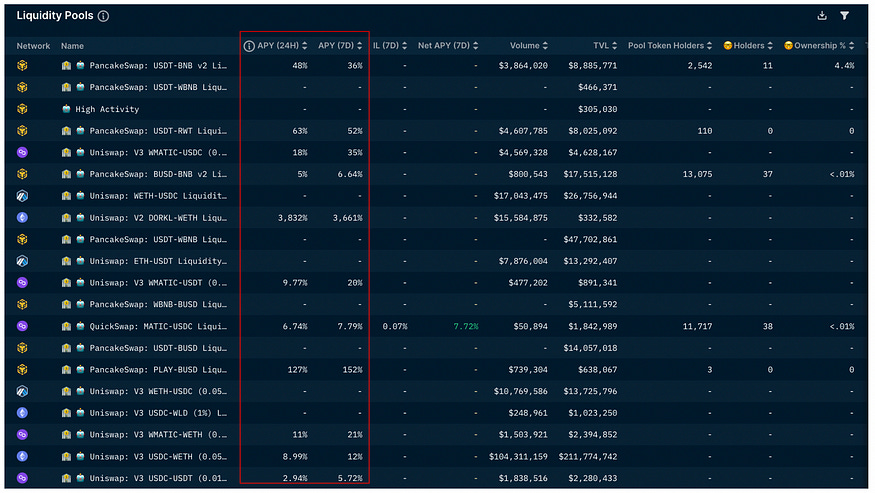Open PancakeSwap: USDT-BUSD pool link

[158, 348]
